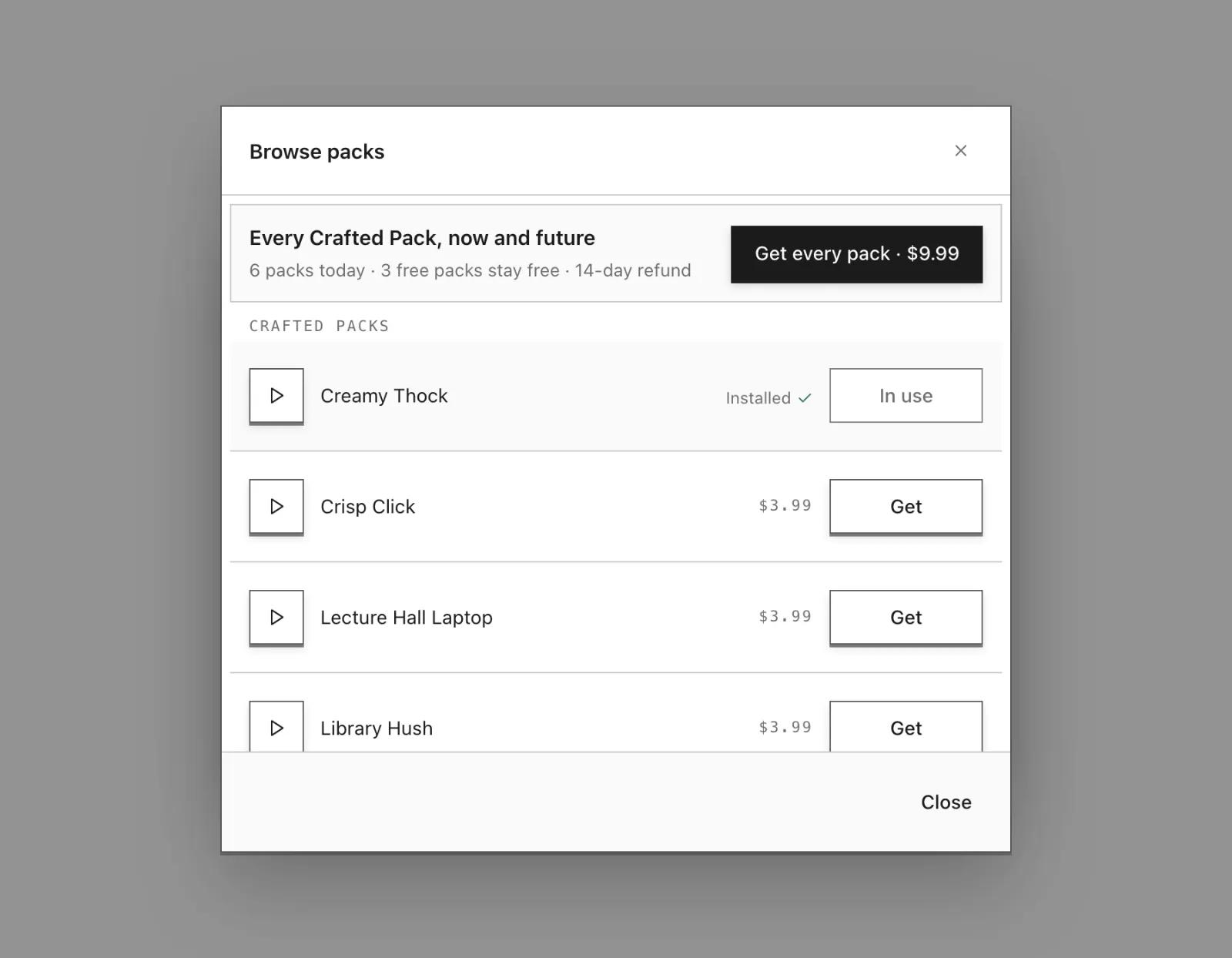Viewport: 1232px width, 958px height.
Task: Select the Crisp Click pack name
Action: point(367,507)
